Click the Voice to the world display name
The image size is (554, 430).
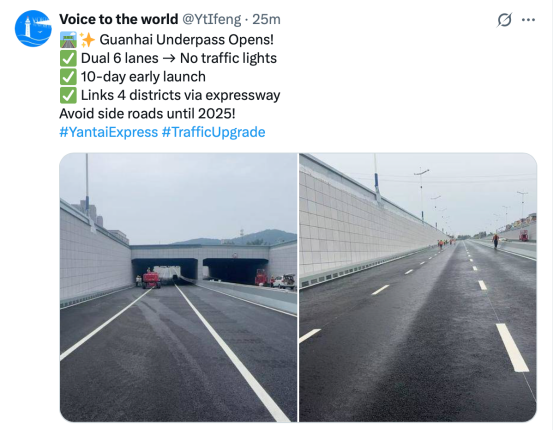click(118, 19)
